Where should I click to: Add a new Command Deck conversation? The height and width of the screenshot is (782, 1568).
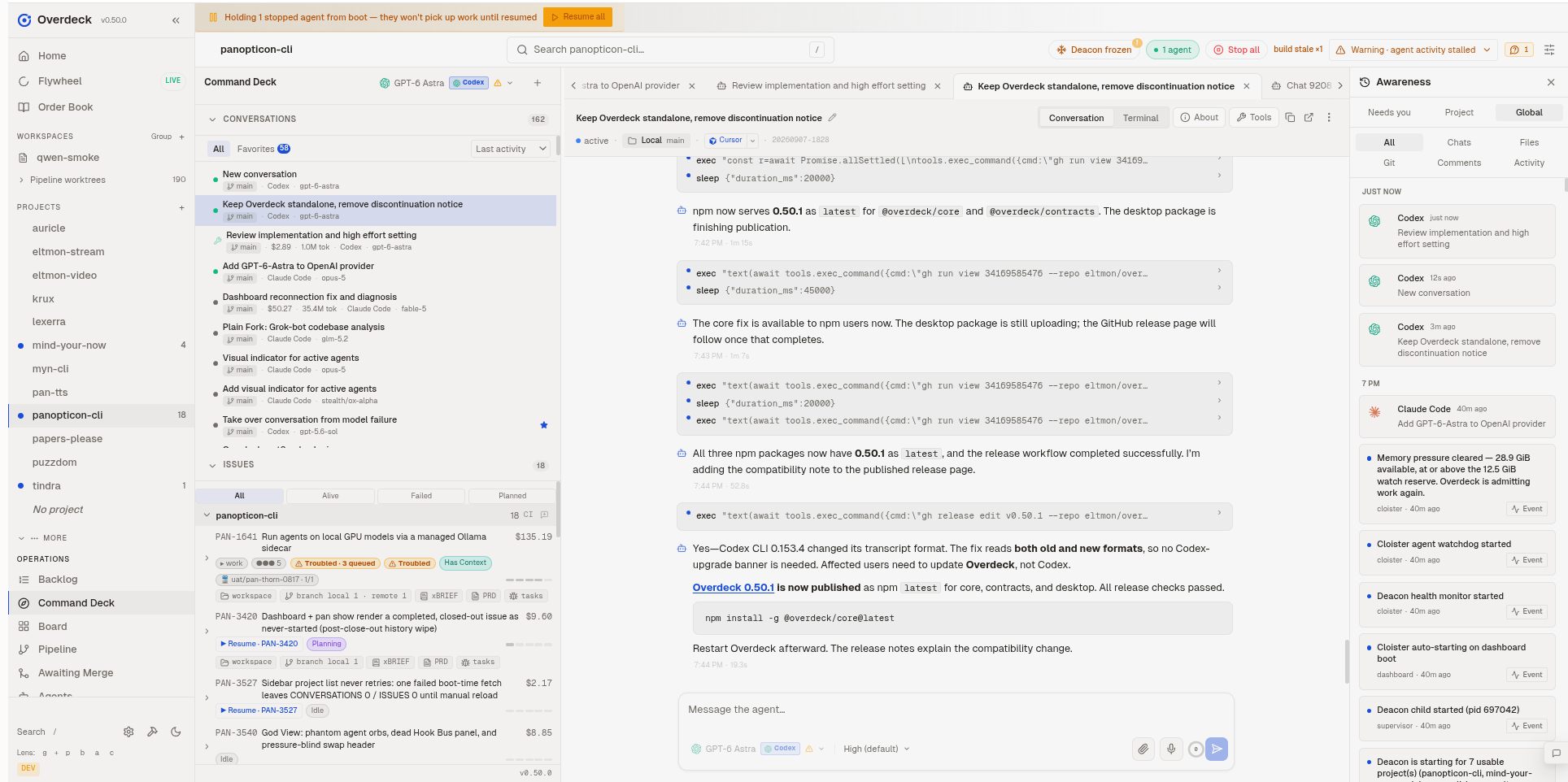[x=537, y=83]
